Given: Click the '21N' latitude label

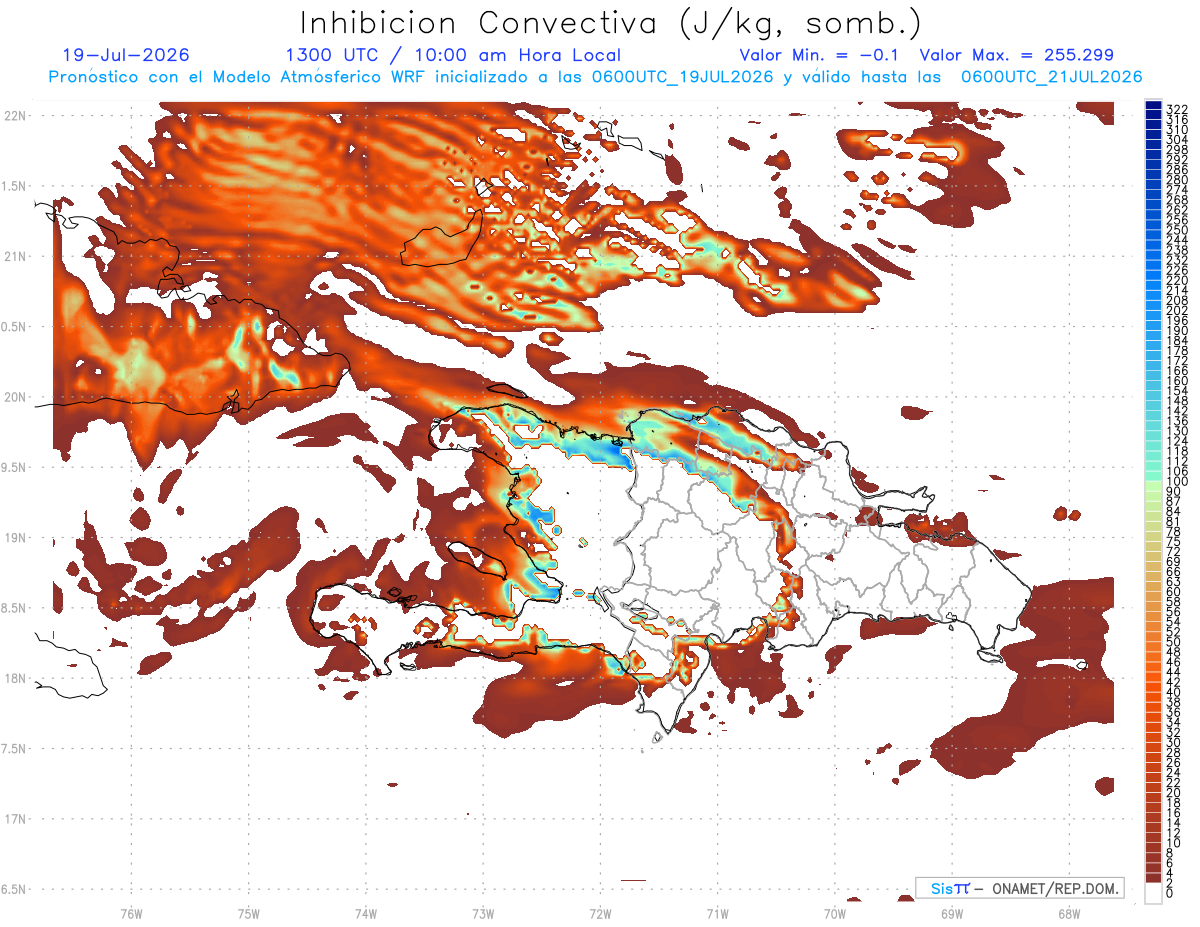Looking at the screenshot, I should (x=13, y=257).
